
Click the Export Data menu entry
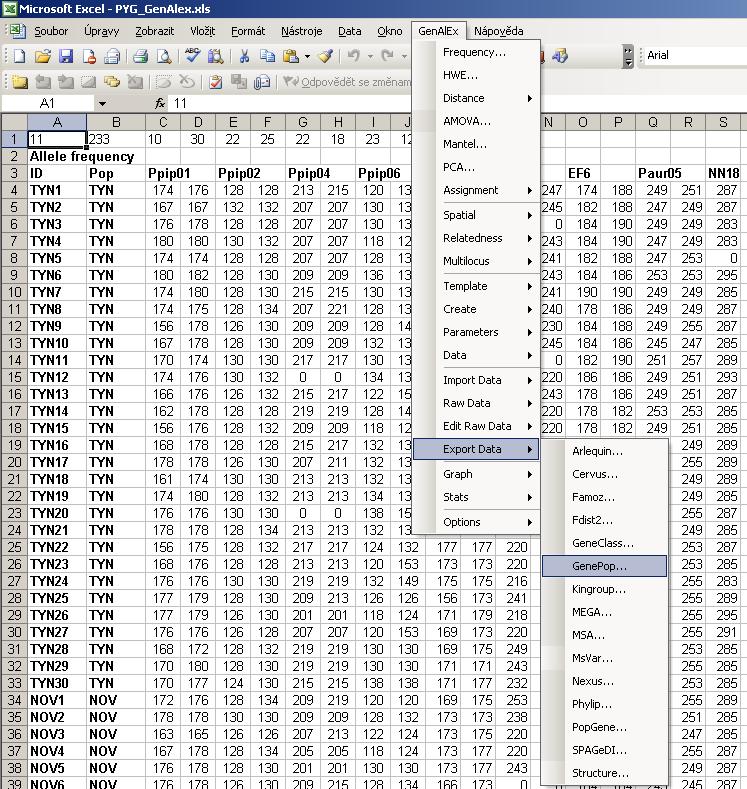tap(476, 449)
